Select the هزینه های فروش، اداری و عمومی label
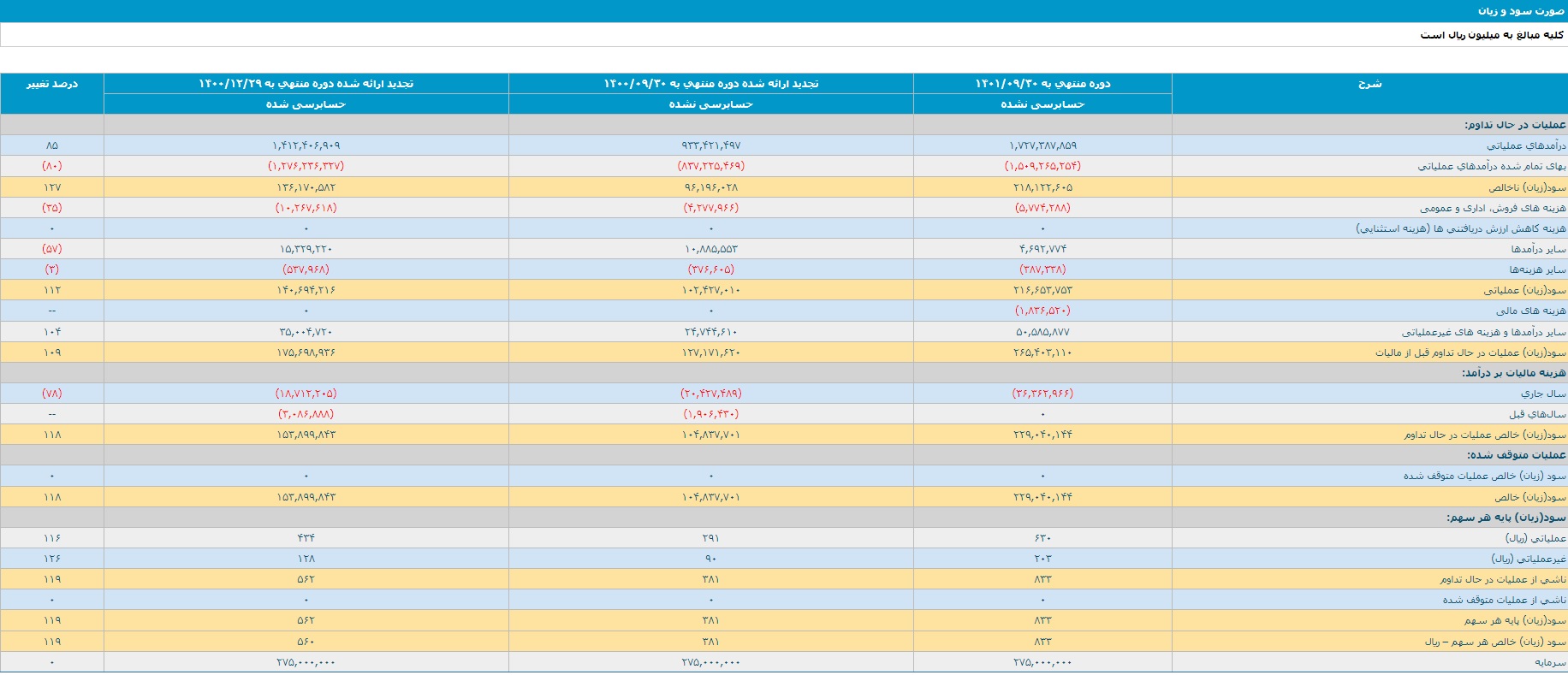1568x675 pixels. 1493,208
